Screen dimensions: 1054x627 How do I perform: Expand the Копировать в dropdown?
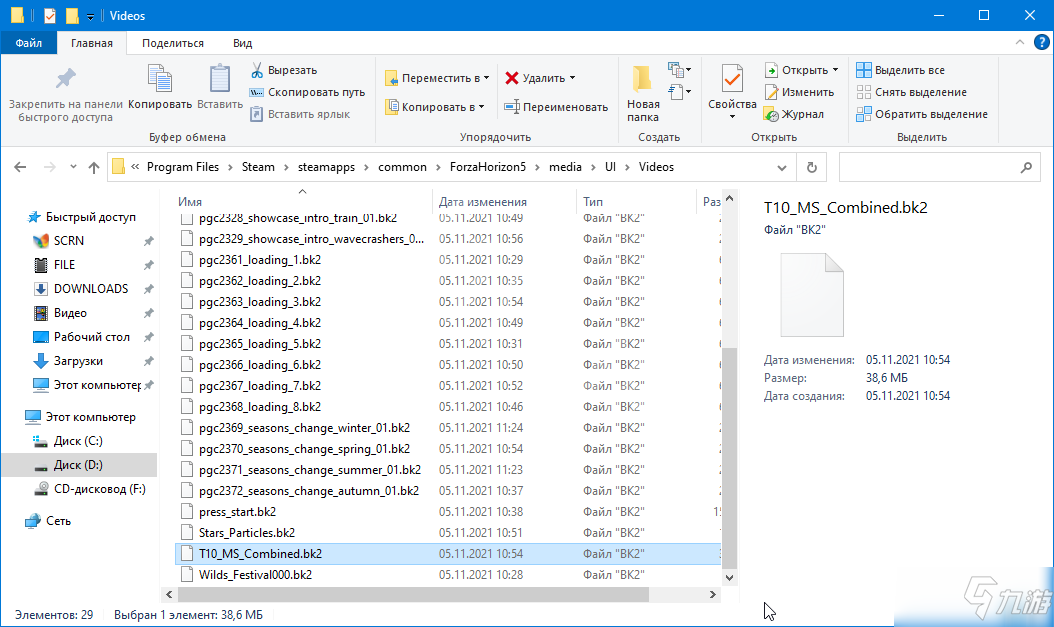(x=481, y=107)
